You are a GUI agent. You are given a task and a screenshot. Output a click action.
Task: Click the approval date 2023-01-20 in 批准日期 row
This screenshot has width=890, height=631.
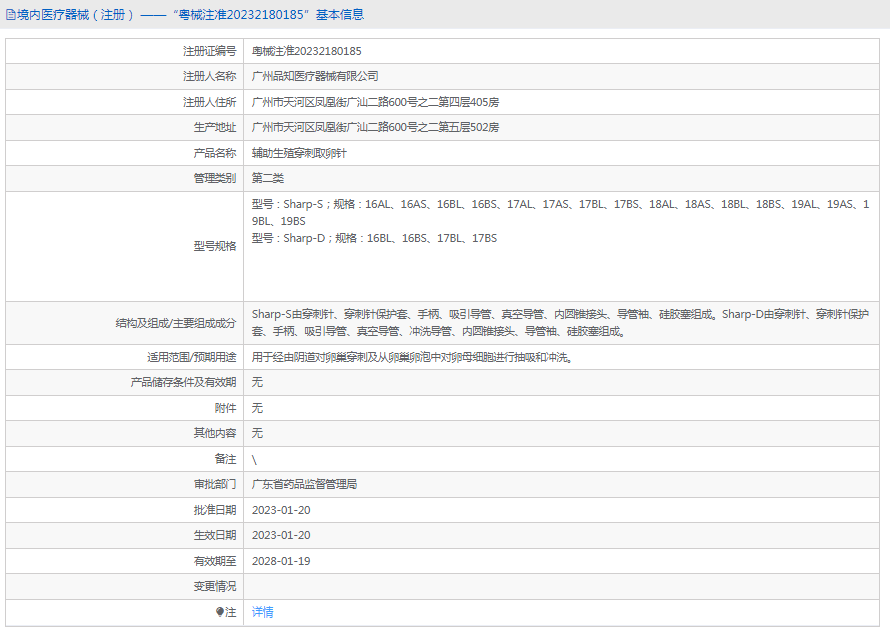[x=281, y=510]
